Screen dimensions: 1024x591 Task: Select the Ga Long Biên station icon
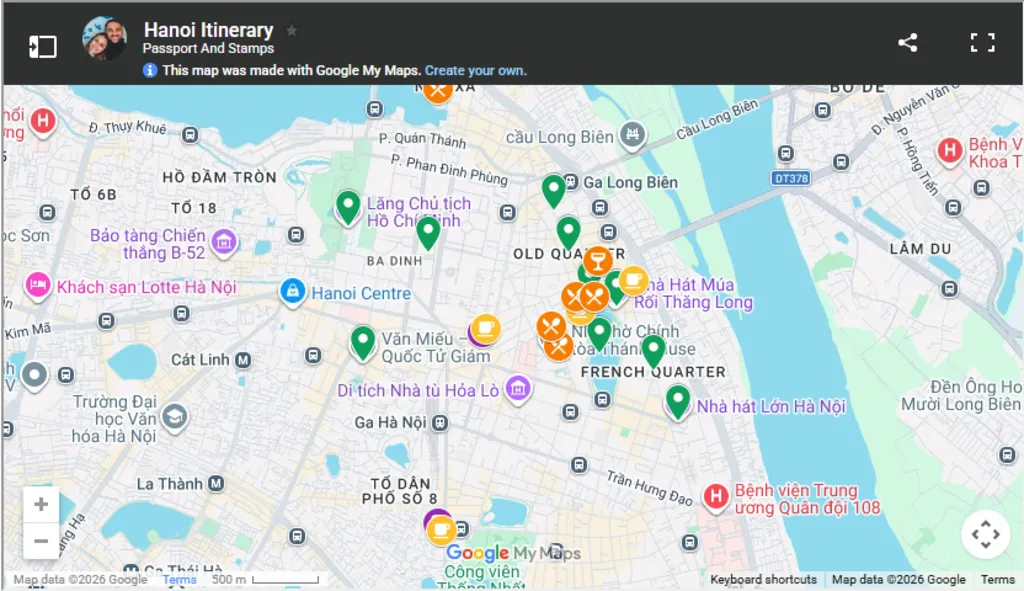coord(571,182)
